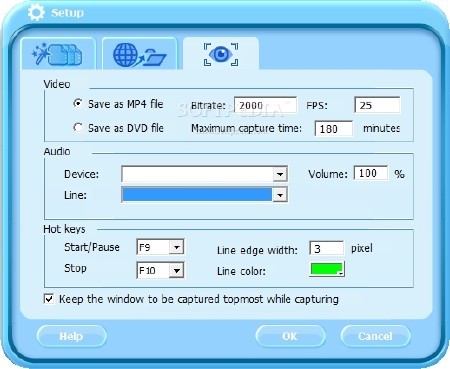Expand the audio Device dropdown
The width and height of the screenshot is (450, 369).
point(280,174)
